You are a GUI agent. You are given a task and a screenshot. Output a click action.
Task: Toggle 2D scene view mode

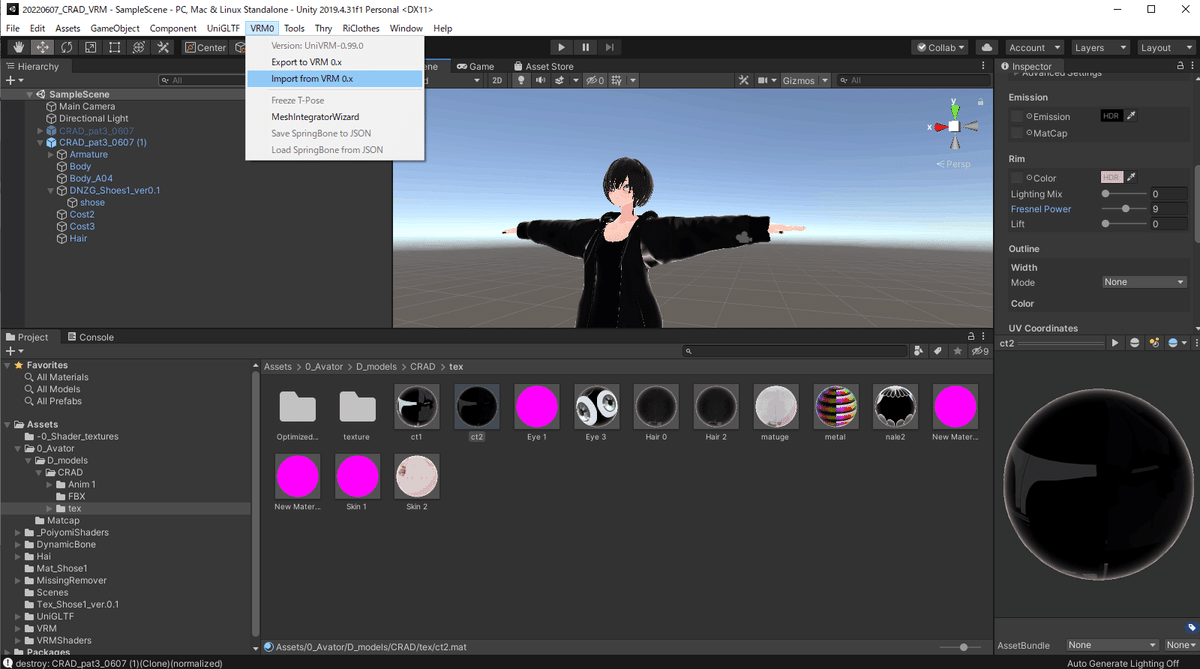pyautogui.click(x=497, y=80)
